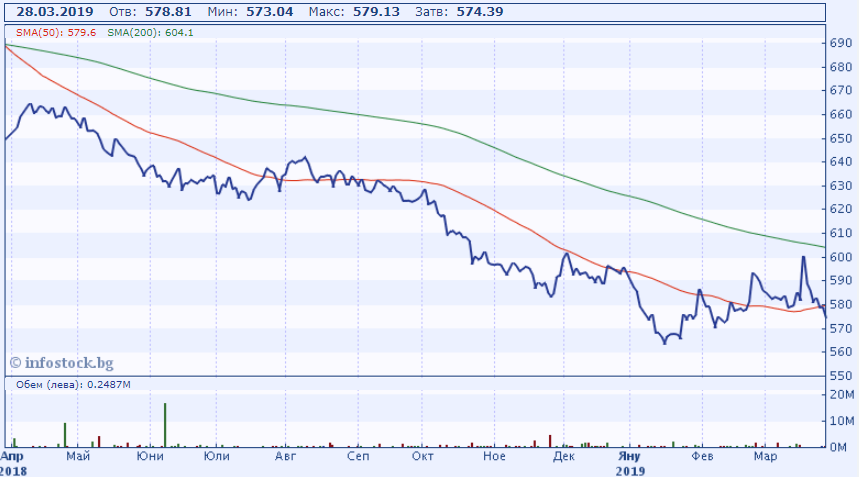
Task: Click the 550 price axis label
Action: point(840,376)
